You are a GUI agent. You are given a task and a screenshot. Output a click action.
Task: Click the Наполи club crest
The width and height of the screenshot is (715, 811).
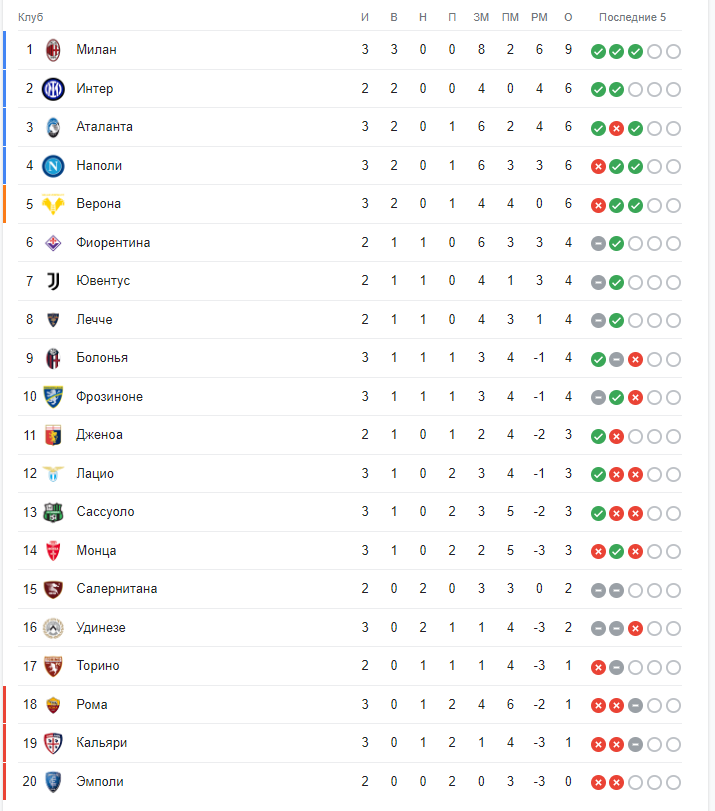point(53,166)
